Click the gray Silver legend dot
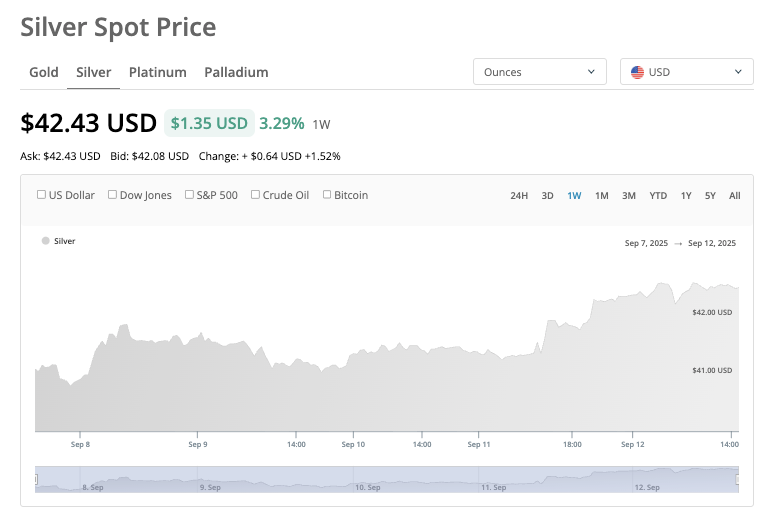 (x=45, y=241)
